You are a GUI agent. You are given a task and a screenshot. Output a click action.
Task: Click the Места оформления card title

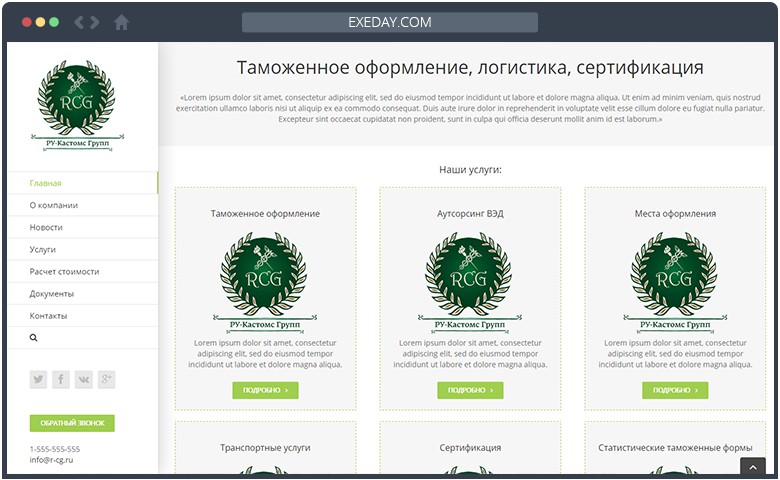click(675, 213)
